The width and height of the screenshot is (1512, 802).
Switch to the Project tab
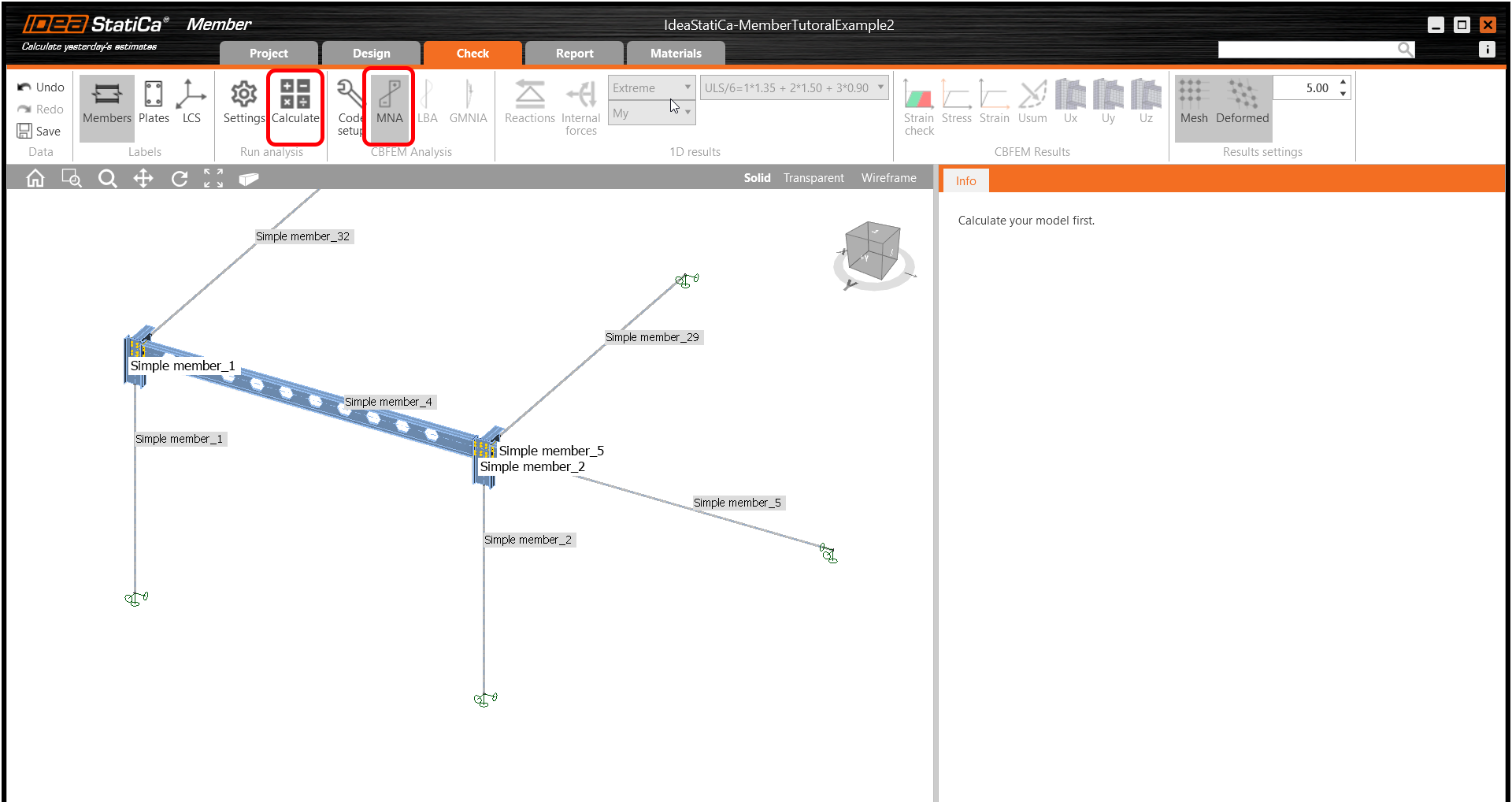[x=269, y=54]
